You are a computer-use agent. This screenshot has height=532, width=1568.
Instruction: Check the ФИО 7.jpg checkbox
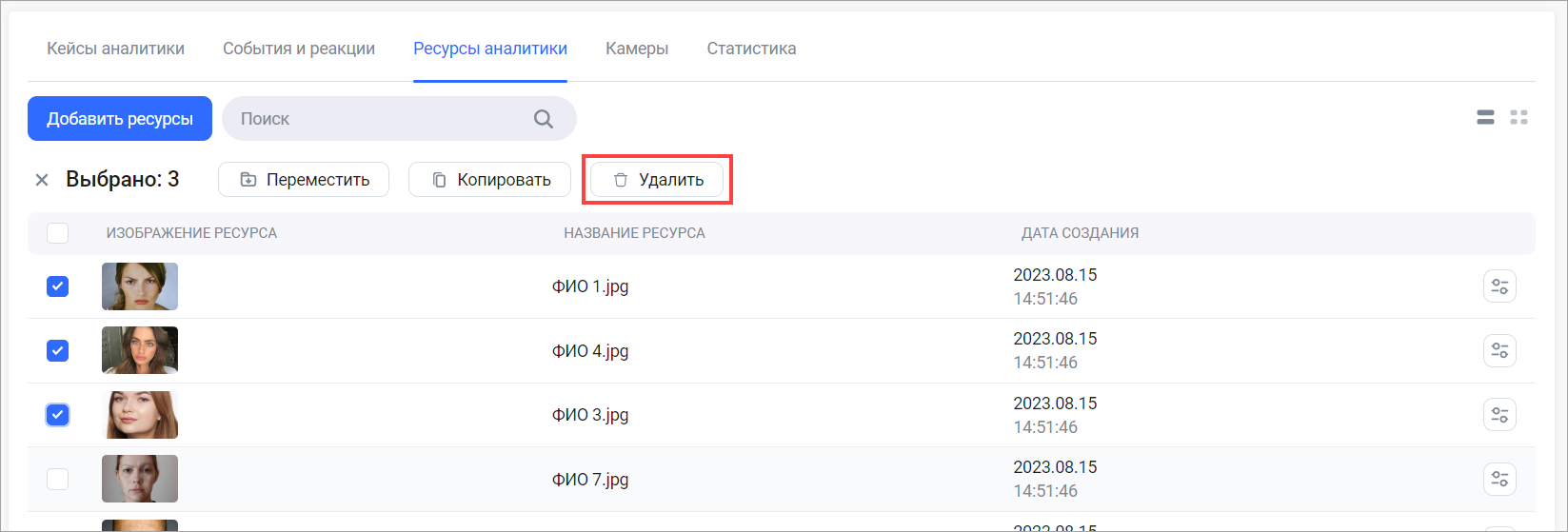pyautogui.click(x=58, y=479)
